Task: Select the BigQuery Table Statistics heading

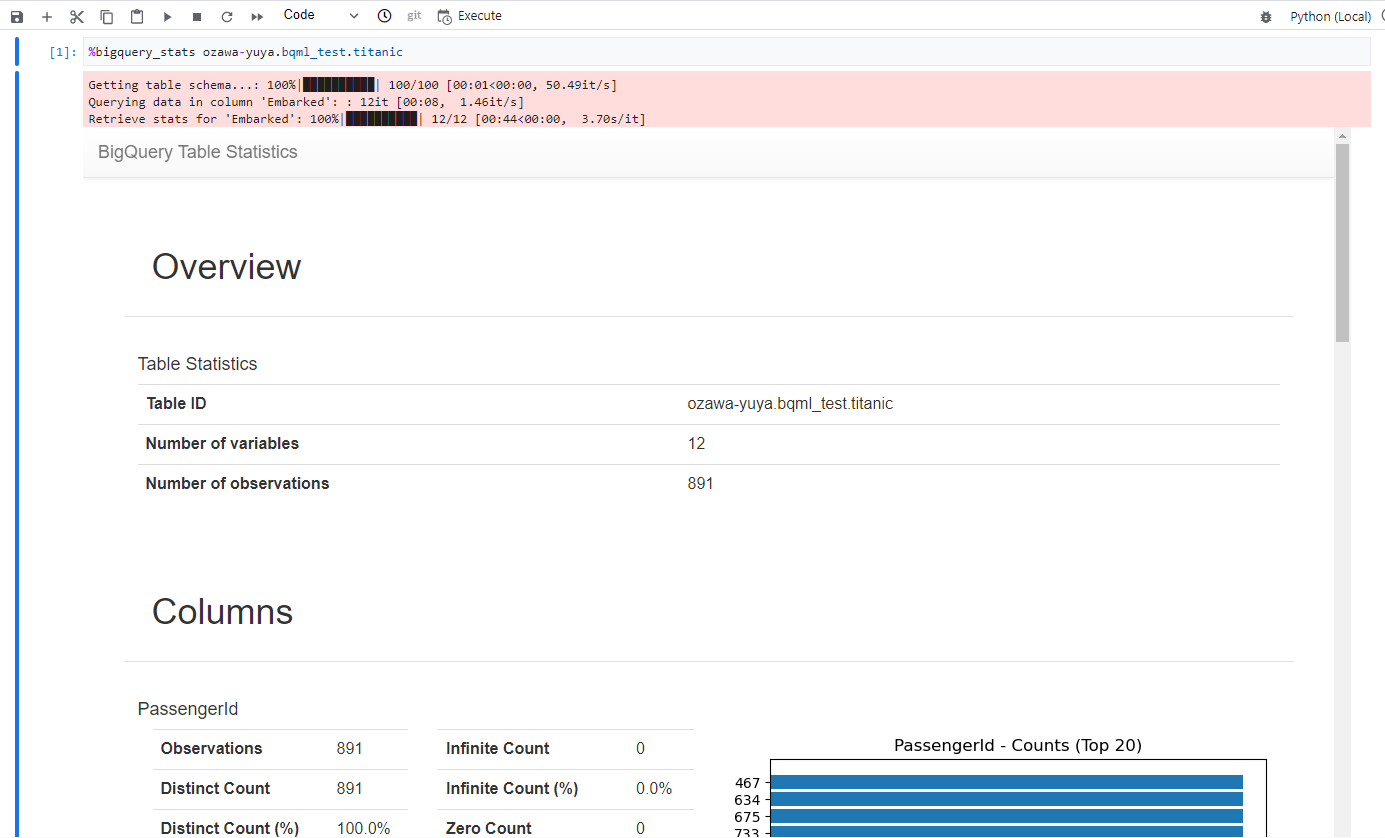Action: [x=197, y=151]
